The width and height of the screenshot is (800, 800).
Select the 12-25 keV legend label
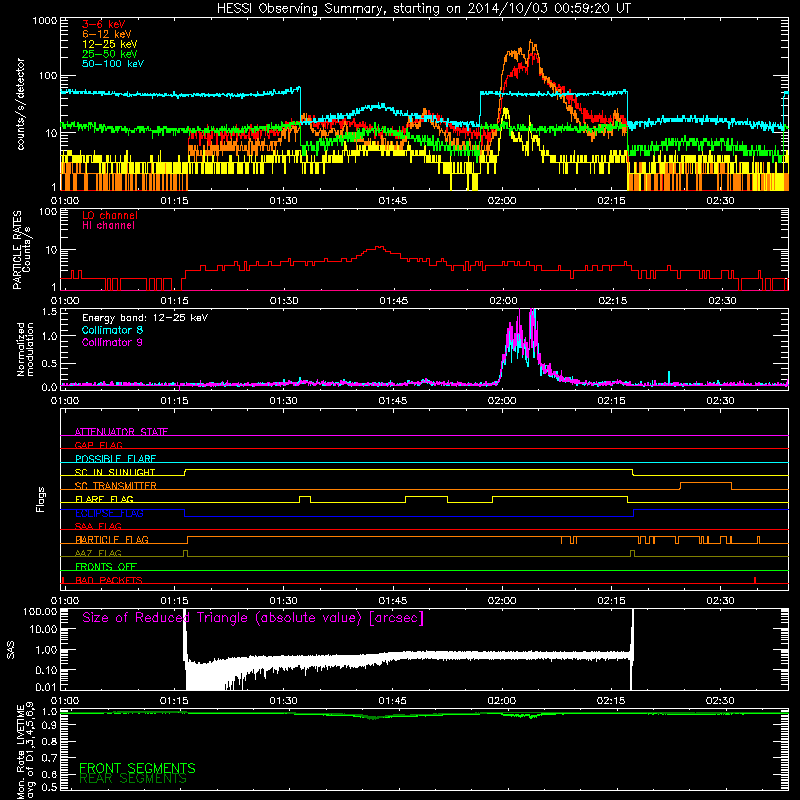pos(110,44)
